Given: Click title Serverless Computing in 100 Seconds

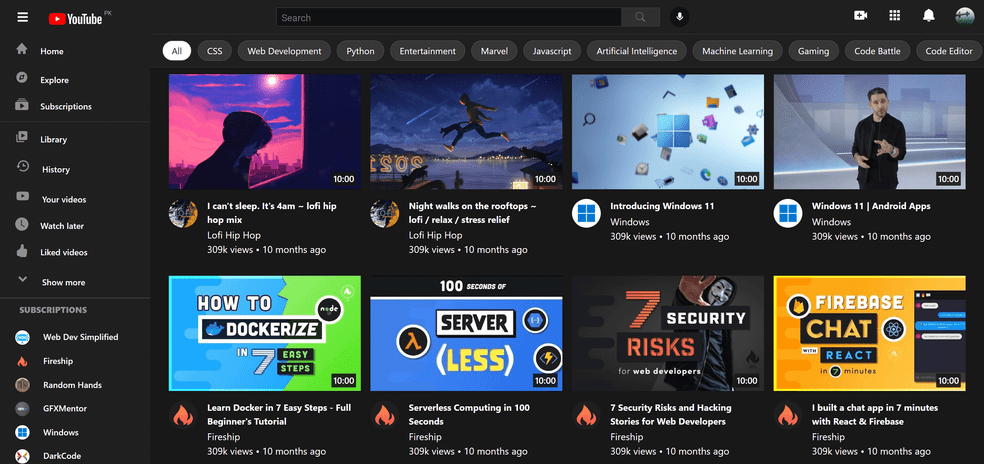Looking at the screenshot, I should pos(469,414).
